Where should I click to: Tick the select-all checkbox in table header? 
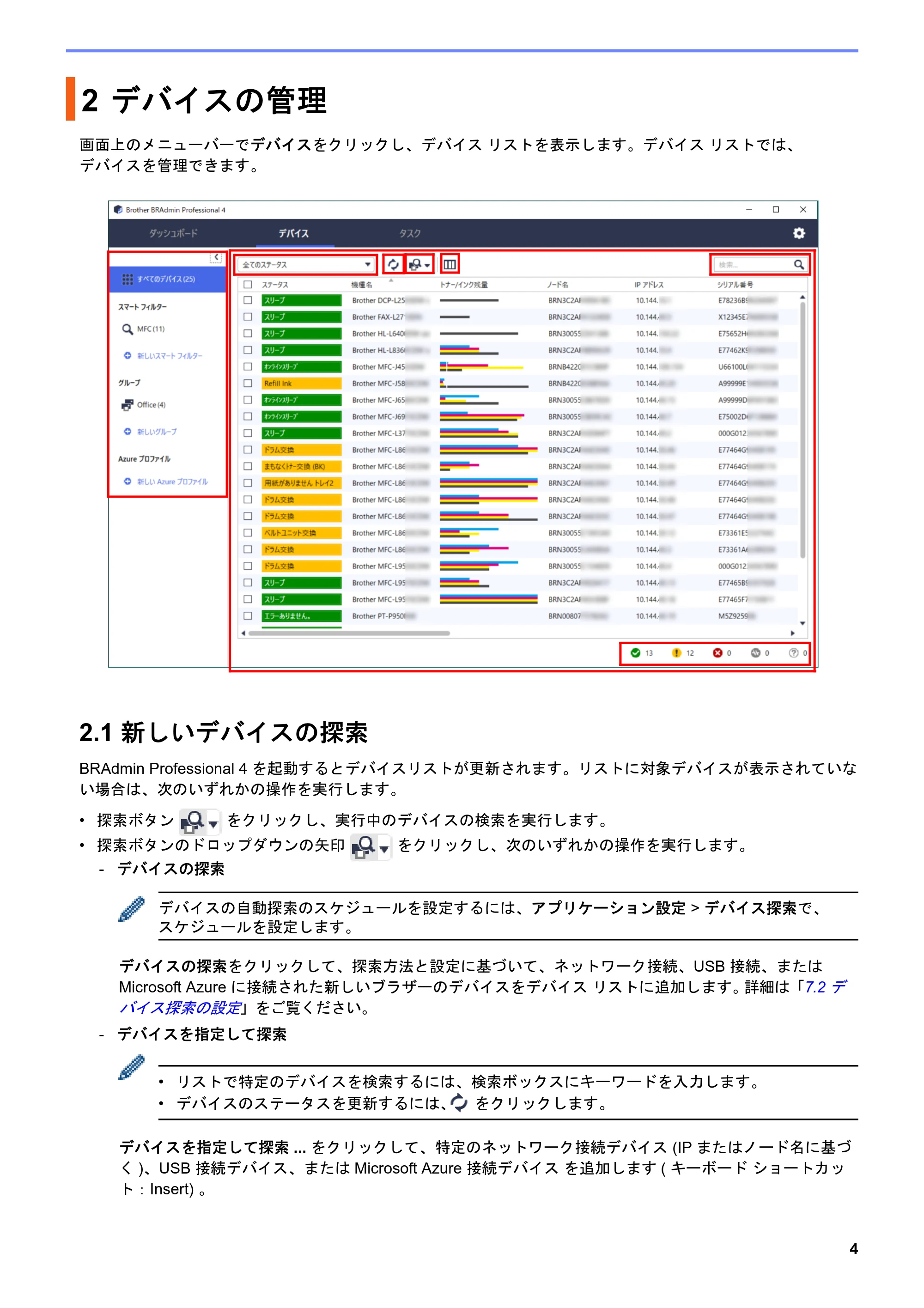coord(248,284)
